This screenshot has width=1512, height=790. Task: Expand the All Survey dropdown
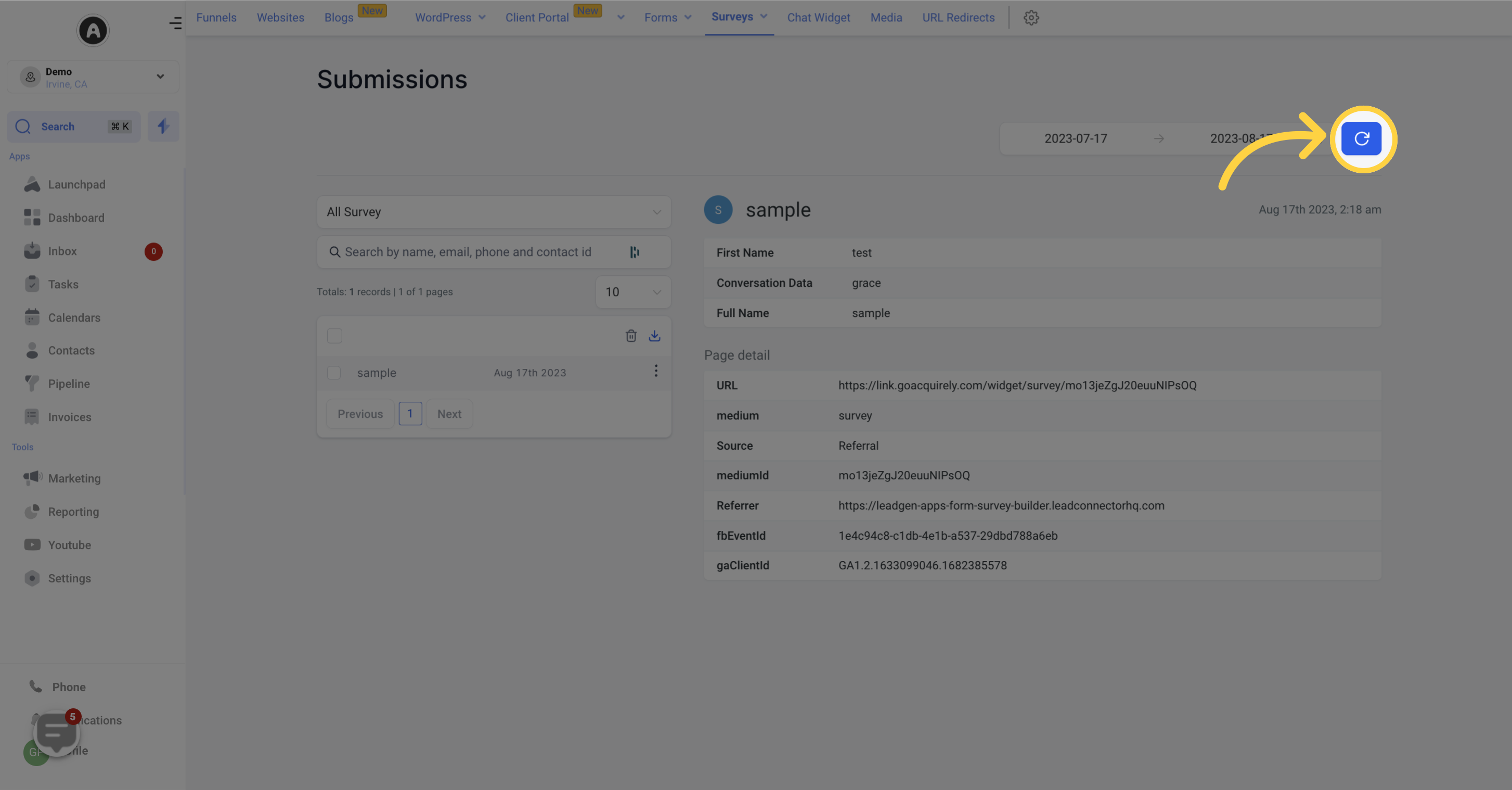pos(494,212)
